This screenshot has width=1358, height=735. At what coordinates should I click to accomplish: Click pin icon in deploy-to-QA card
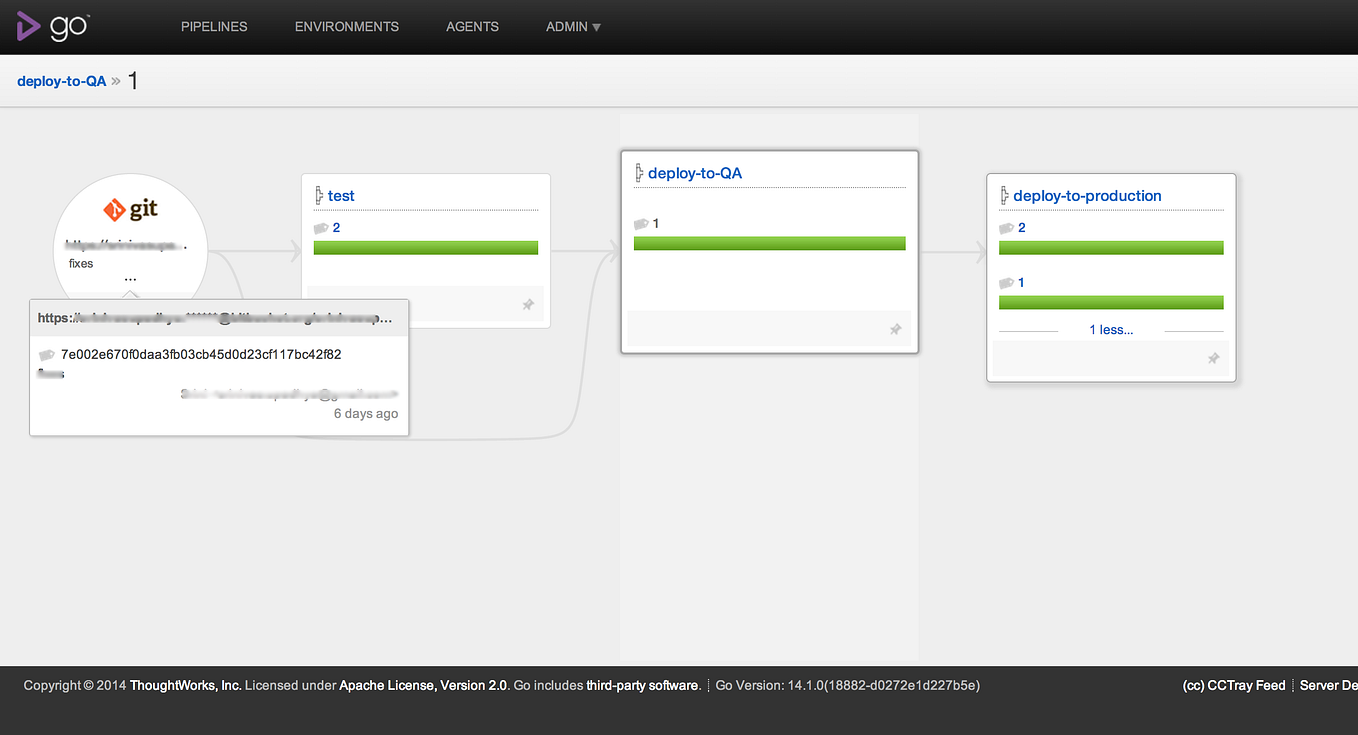coord(896,329)
